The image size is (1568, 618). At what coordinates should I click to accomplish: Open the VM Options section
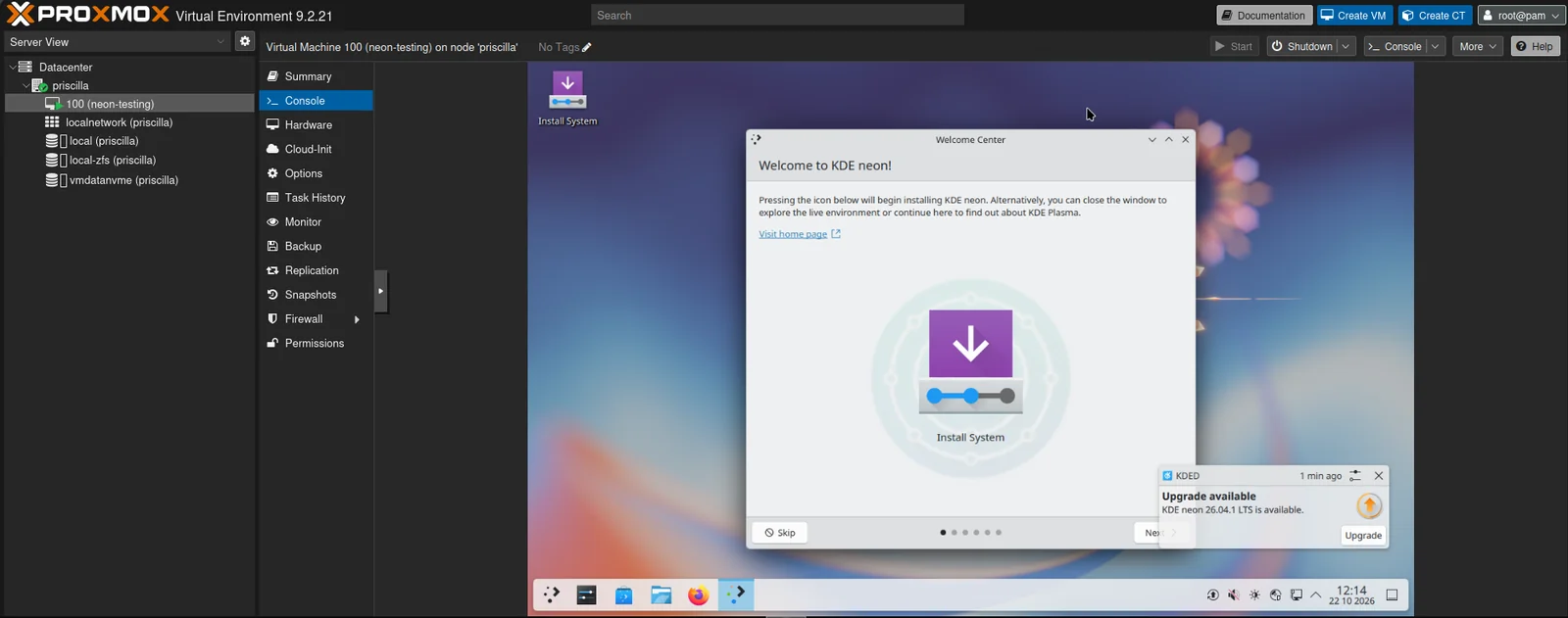[316, 173]
